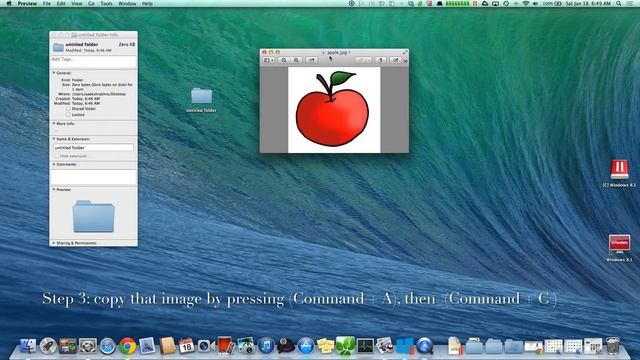Expand the Sharing & Permissions section

[54, 243]
